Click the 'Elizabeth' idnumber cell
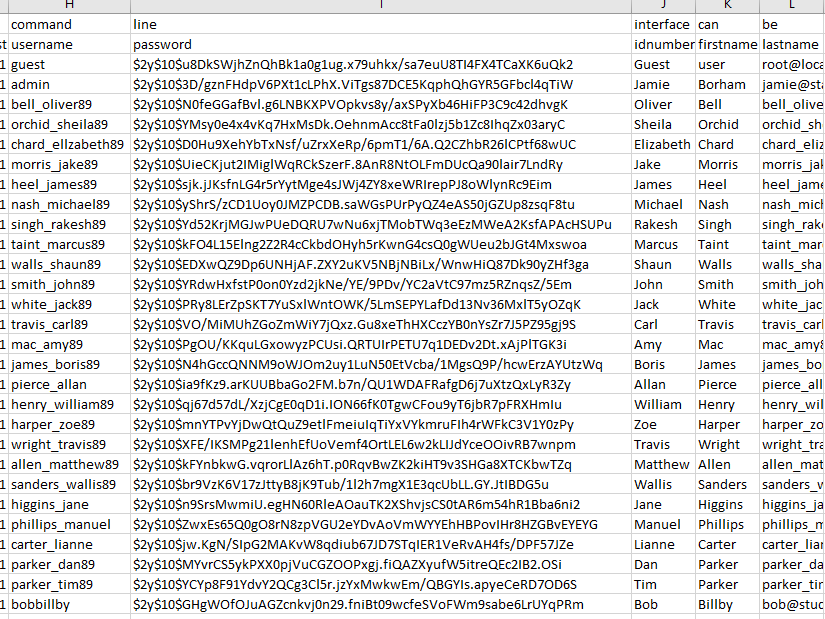 tap(663, 144)
